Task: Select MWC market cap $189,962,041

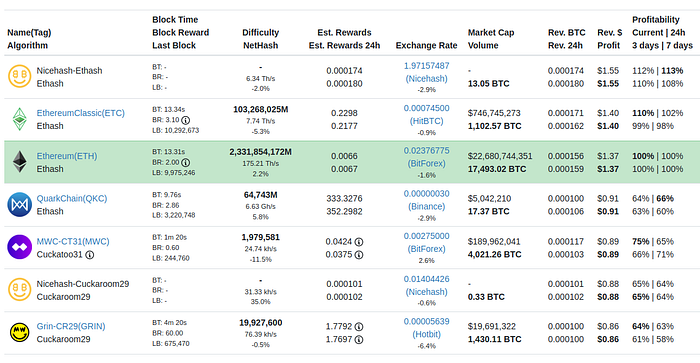Action: click(x=494, y=241)
